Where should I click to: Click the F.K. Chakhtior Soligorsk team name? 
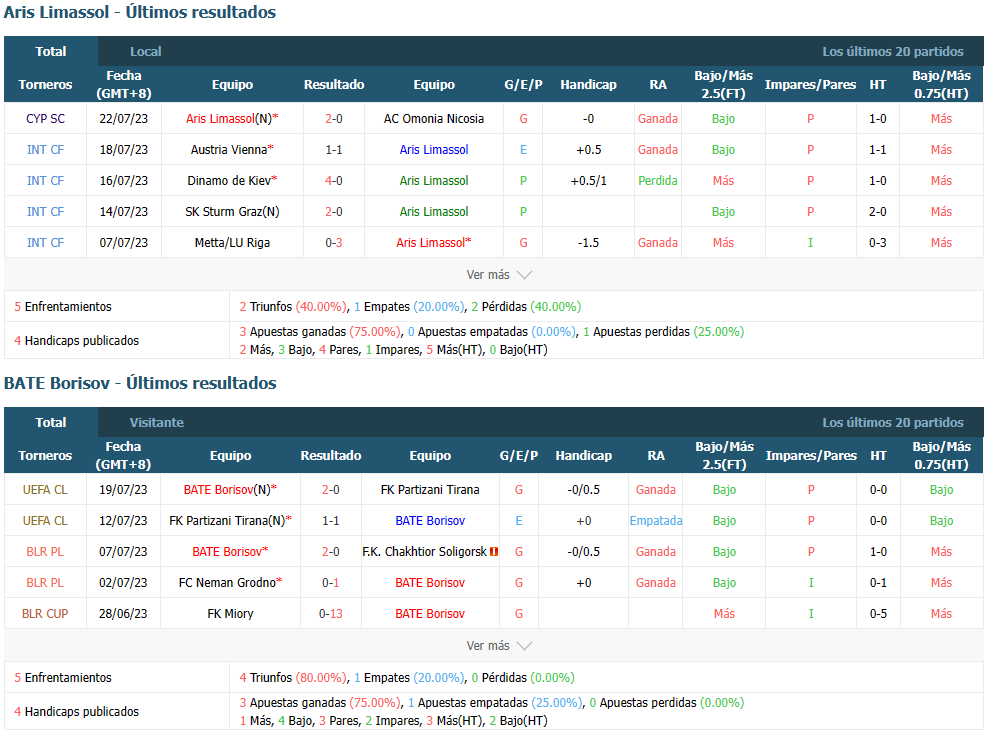(425, 552)
